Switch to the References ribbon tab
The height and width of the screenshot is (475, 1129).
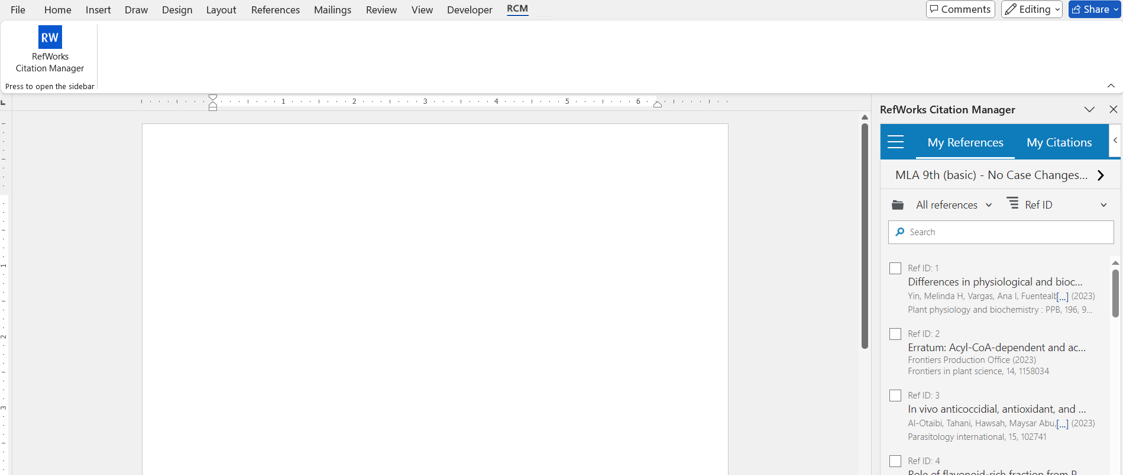click(x=276, y=10)
